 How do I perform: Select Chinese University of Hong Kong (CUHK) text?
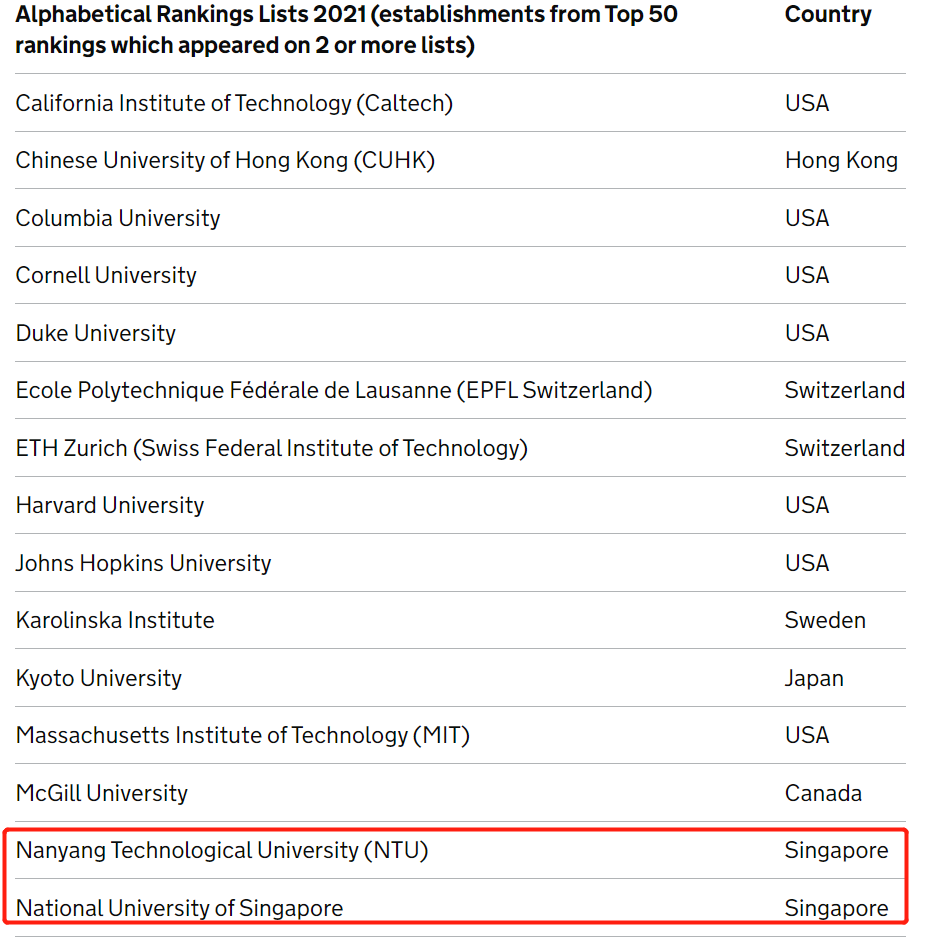pyautogui.click(x=225, y=160)
